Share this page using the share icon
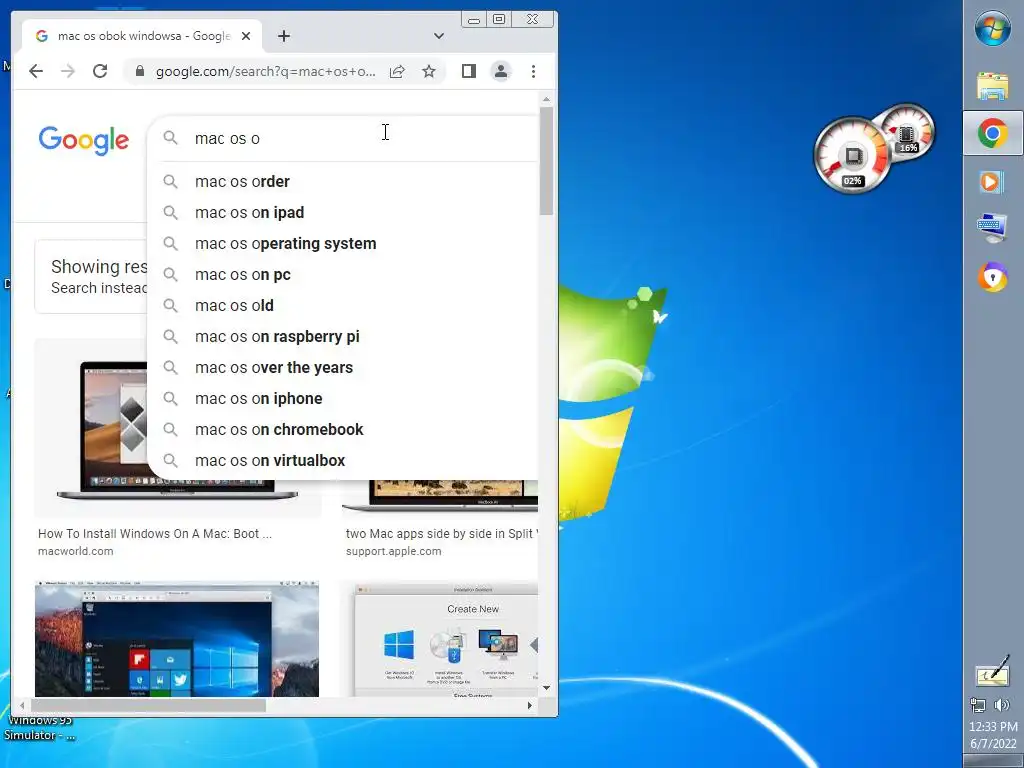1024x768 pixels. tap(397, 71)
